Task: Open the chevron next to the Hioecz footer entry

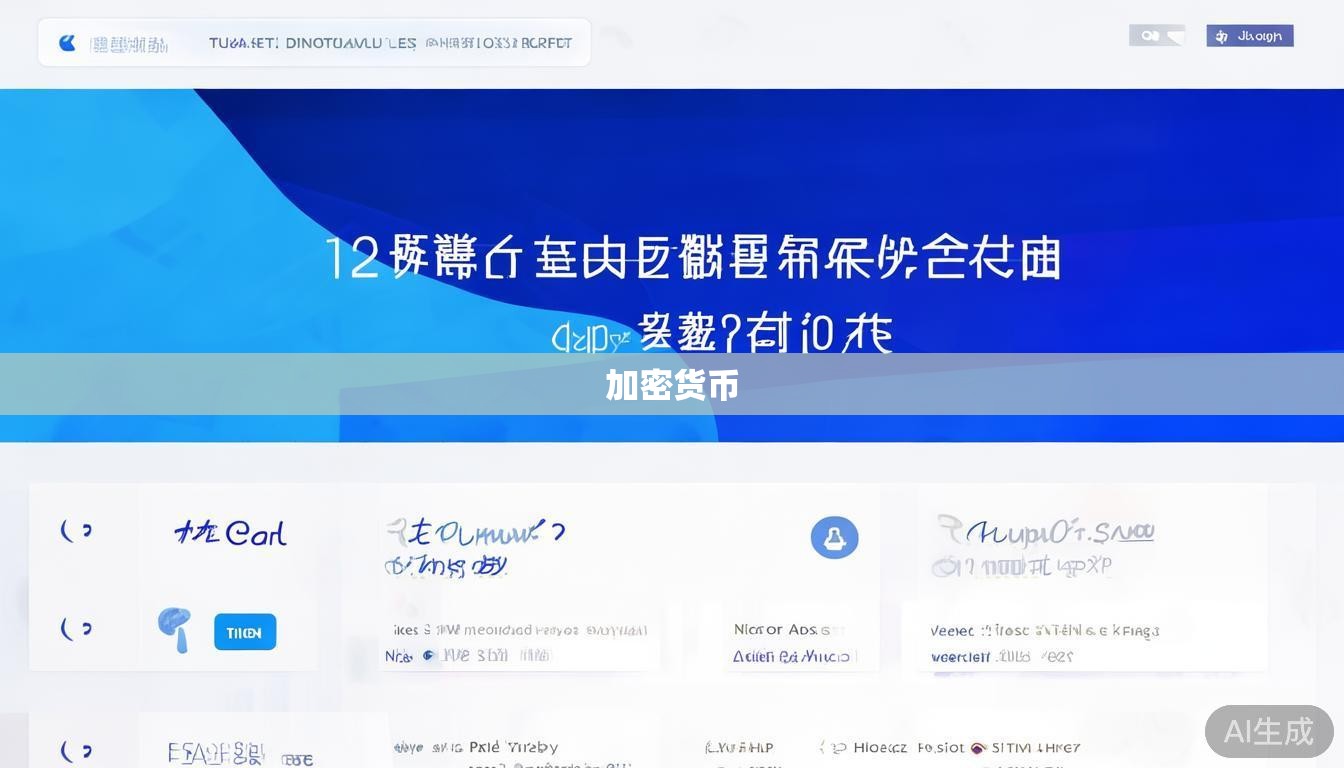Action: tap(838, 746)
